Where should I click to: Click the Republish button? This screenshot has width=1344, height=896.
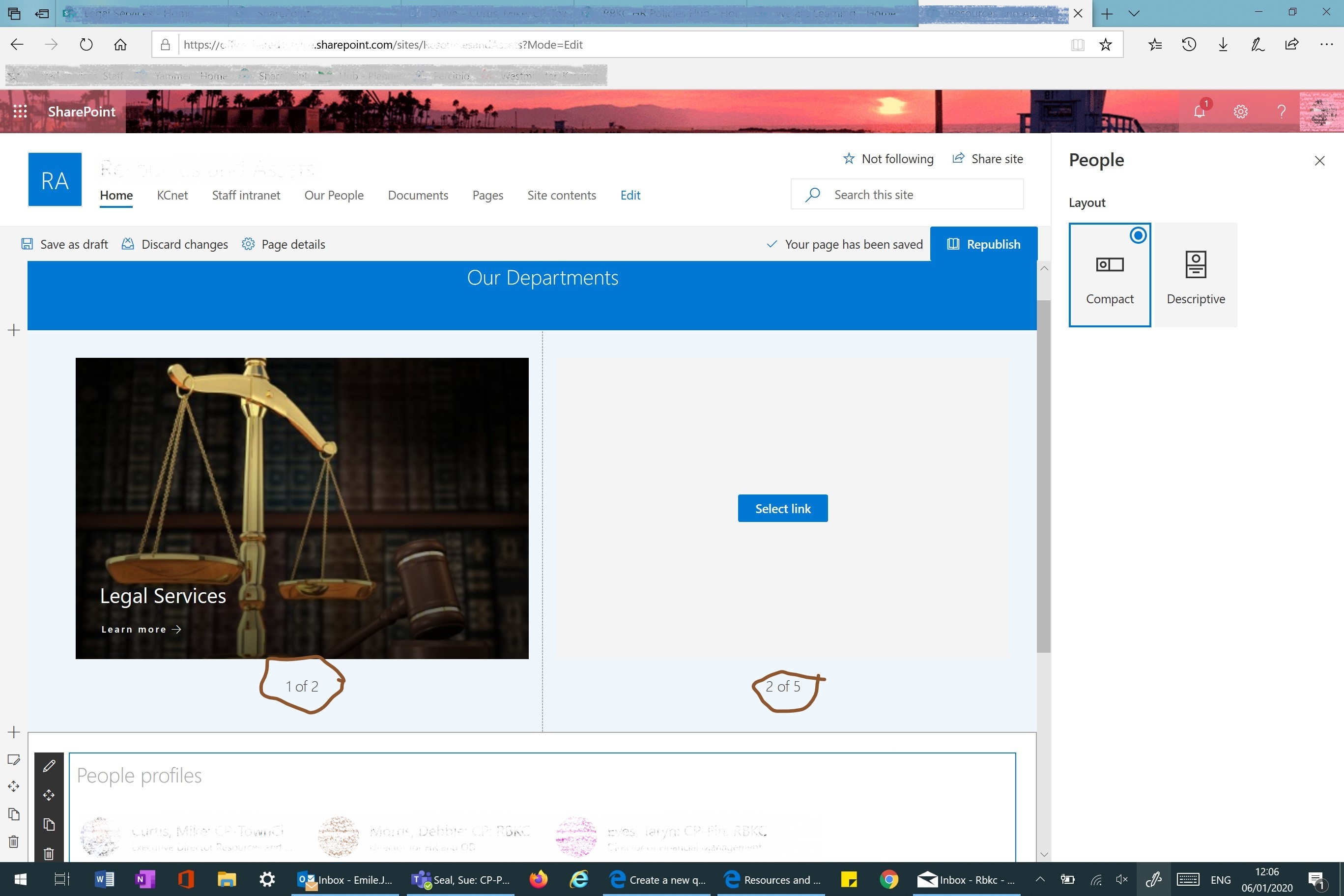click(x=984, y=244)
